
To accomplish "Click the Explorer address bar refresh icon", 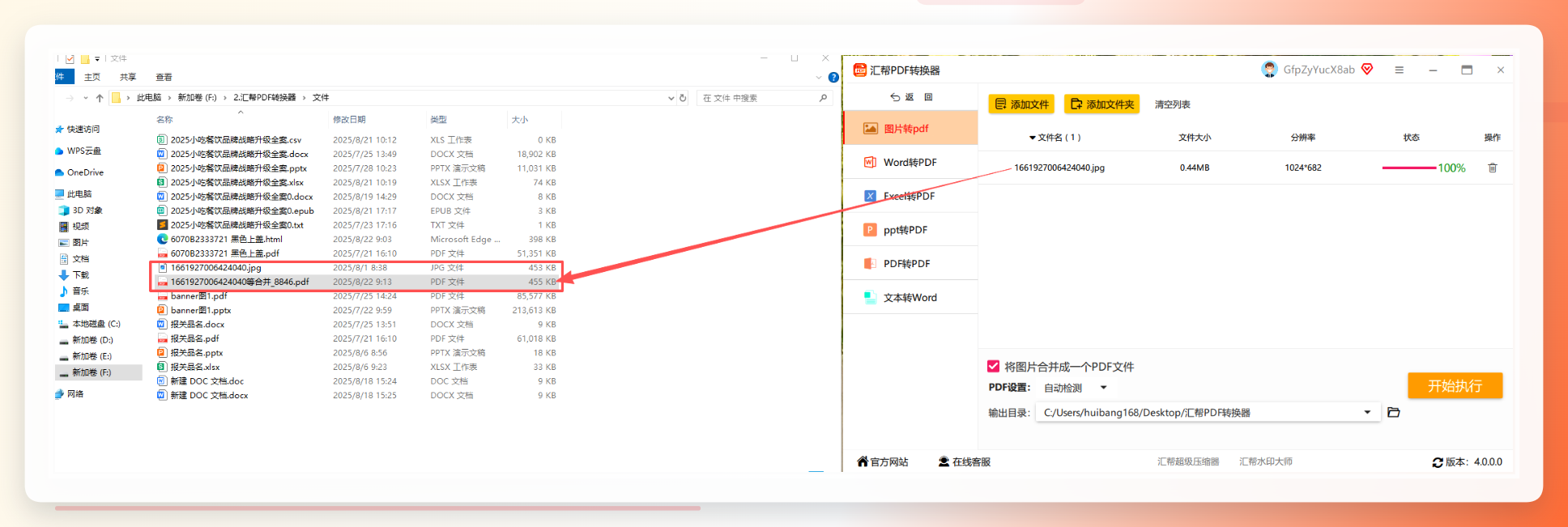I will coord(683,98).
